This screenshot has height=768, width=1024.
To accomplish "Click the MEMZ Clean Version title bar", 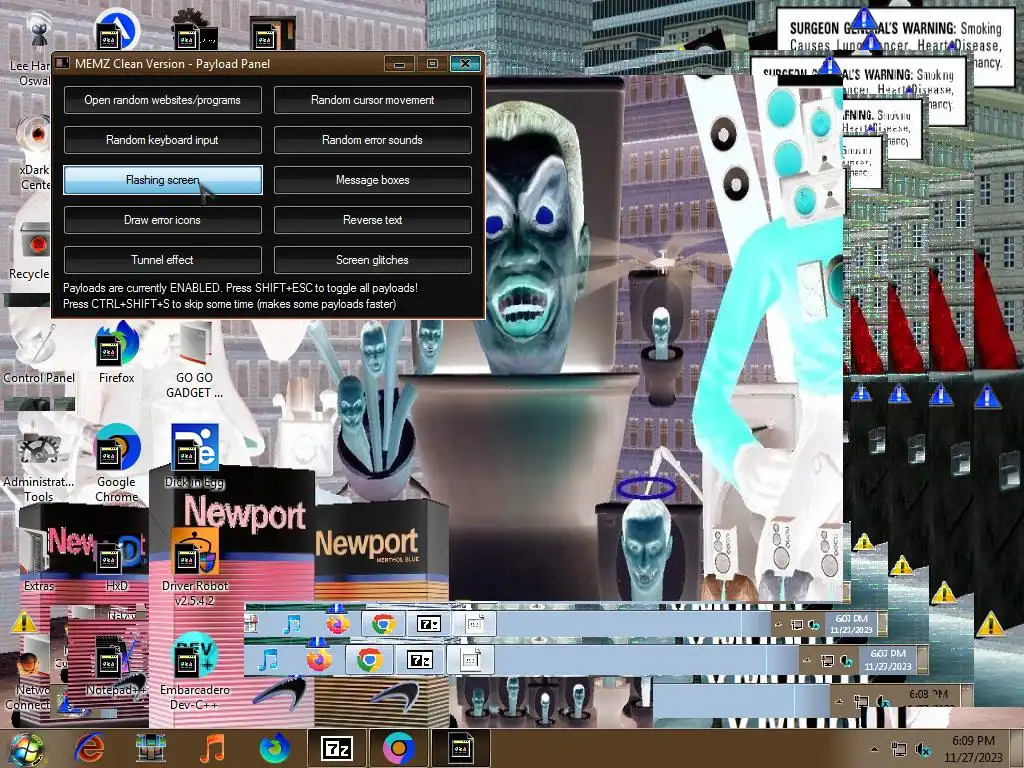I will coord(172,63).
